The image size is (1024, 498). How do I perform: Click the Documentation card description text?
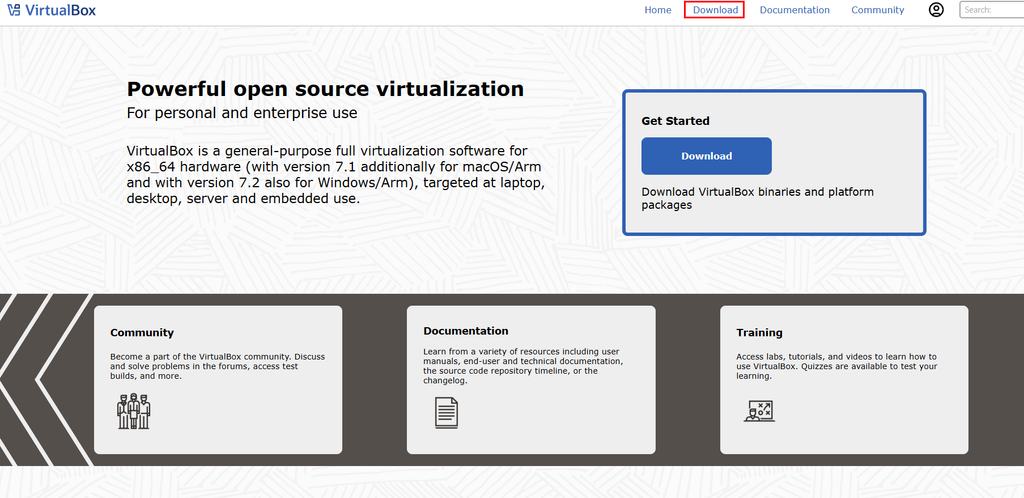click(523, 366)
